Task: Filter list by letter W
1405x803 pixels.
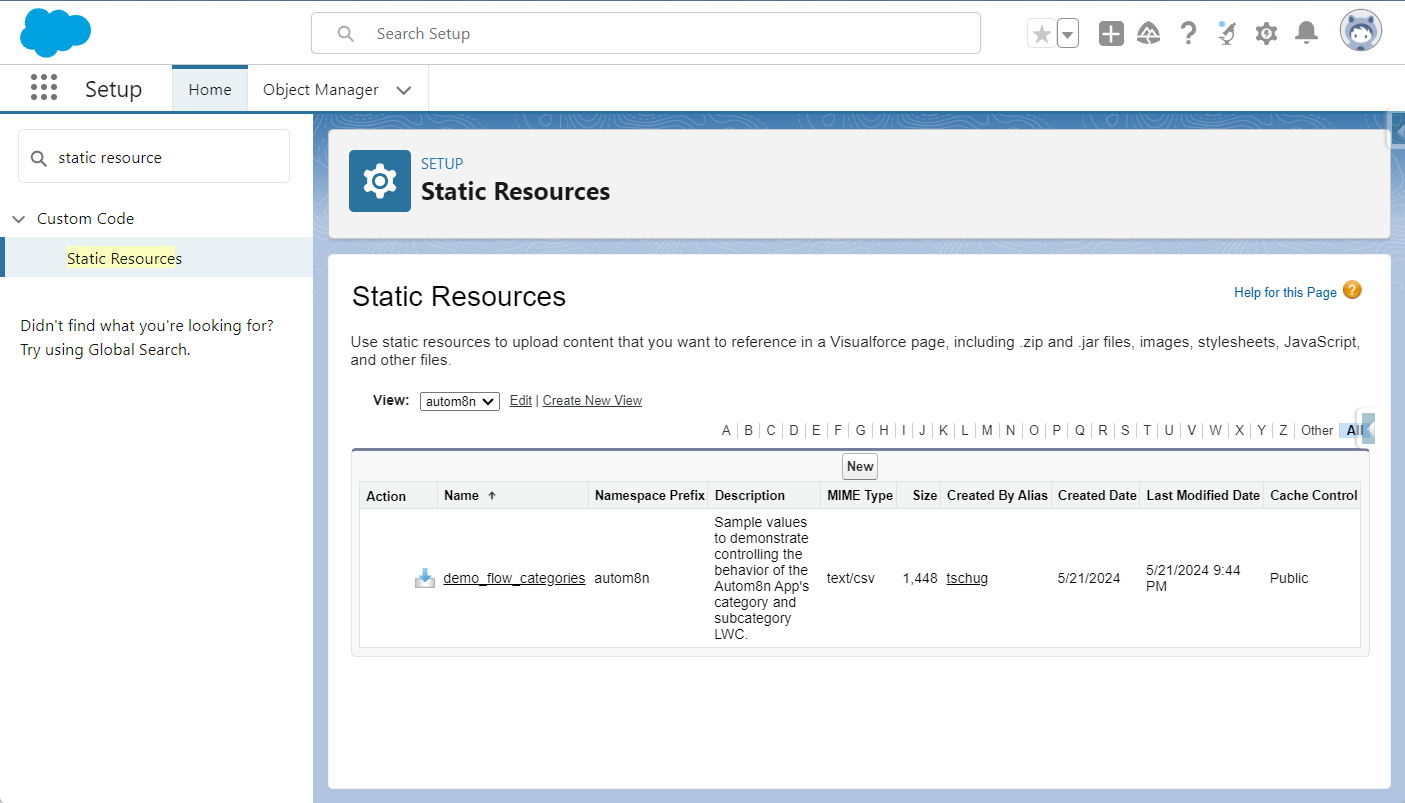Action: (1215, 430)
